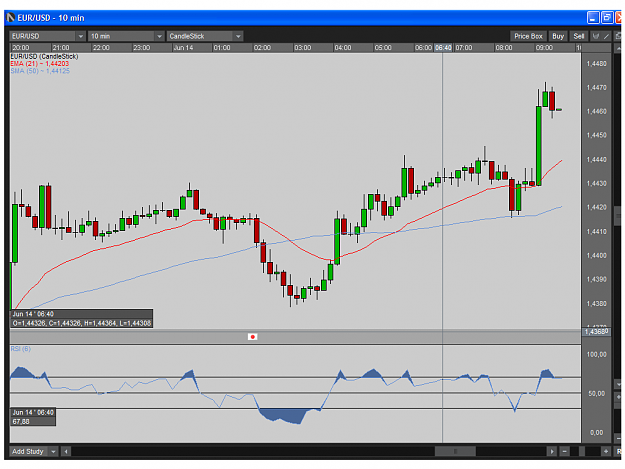Viewport: 625px width, 469px height.
Task: Click the 1,43680 current price label
Action: (596, 332)
